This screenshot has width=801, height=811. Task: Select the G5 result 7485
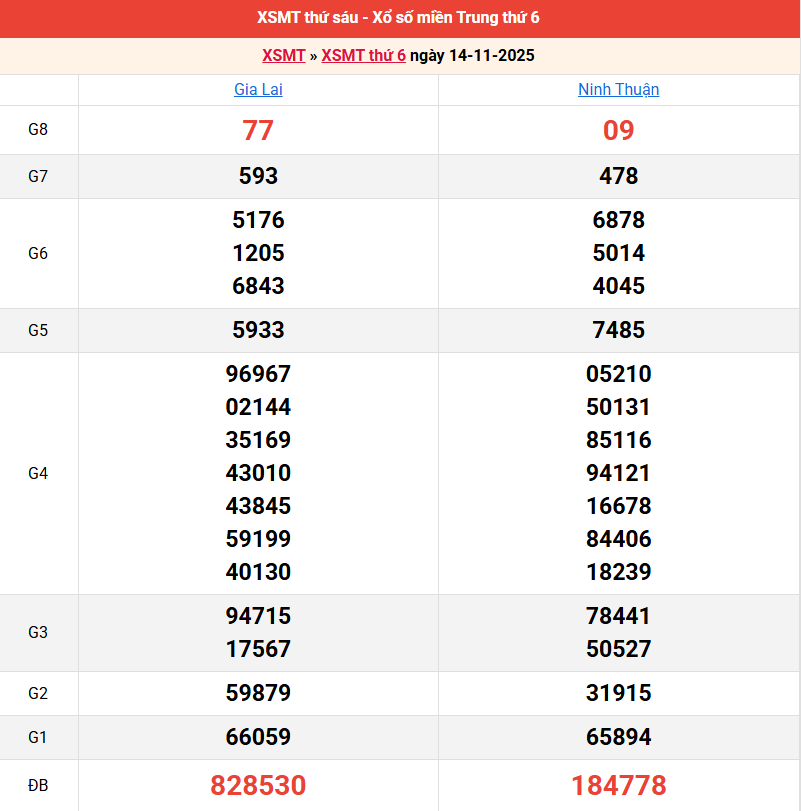pos(618,330)
